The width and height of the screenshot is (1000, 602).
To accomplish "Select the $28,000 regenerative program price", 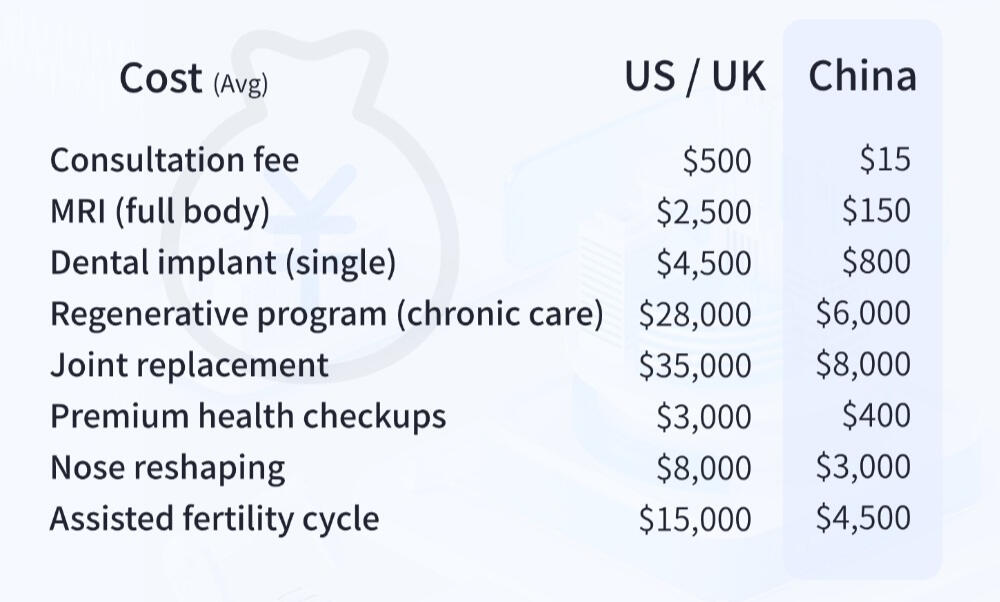I will pos(695,314).
